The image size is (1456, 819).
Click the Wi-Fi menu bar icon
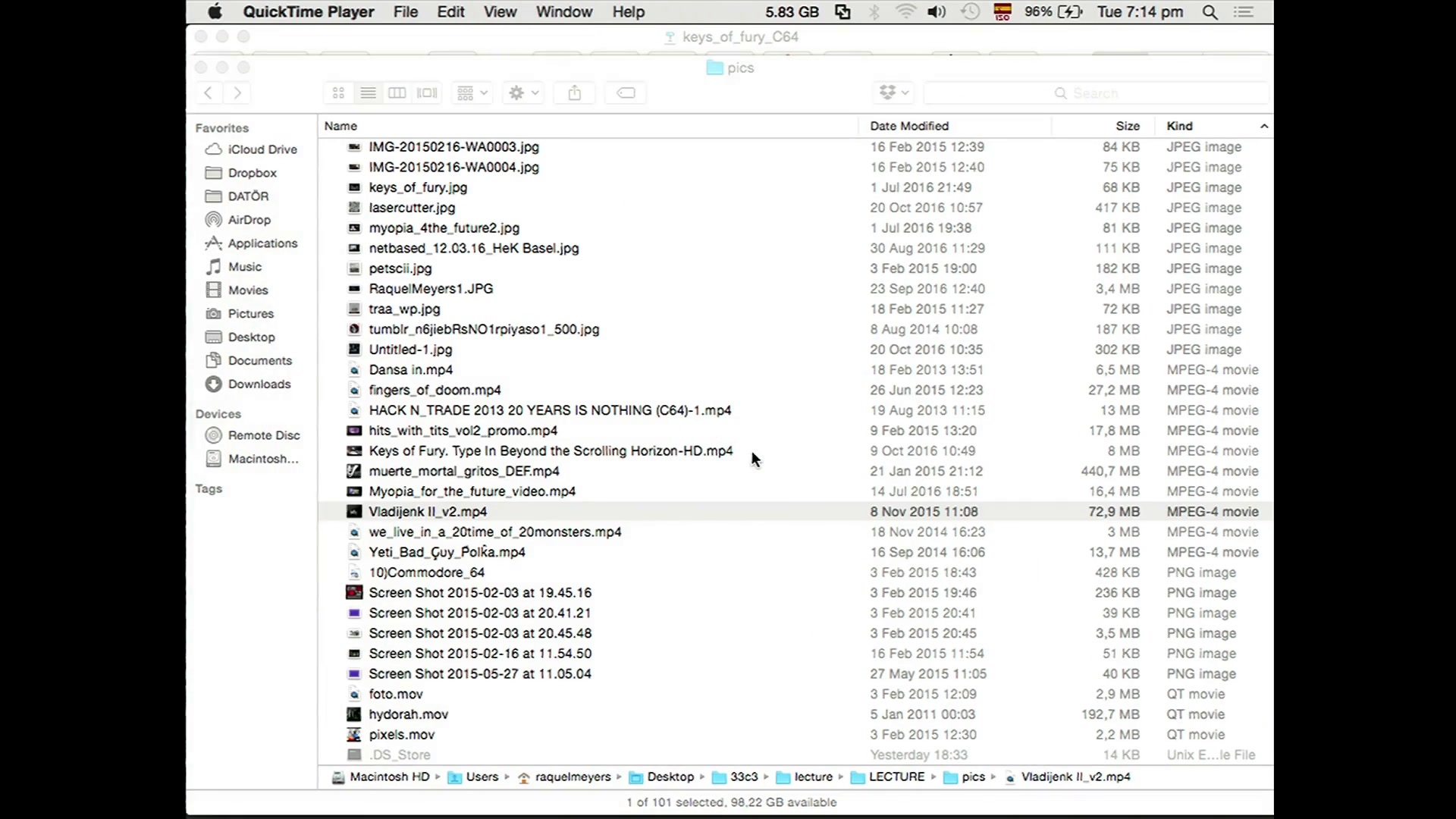[905, 12]
